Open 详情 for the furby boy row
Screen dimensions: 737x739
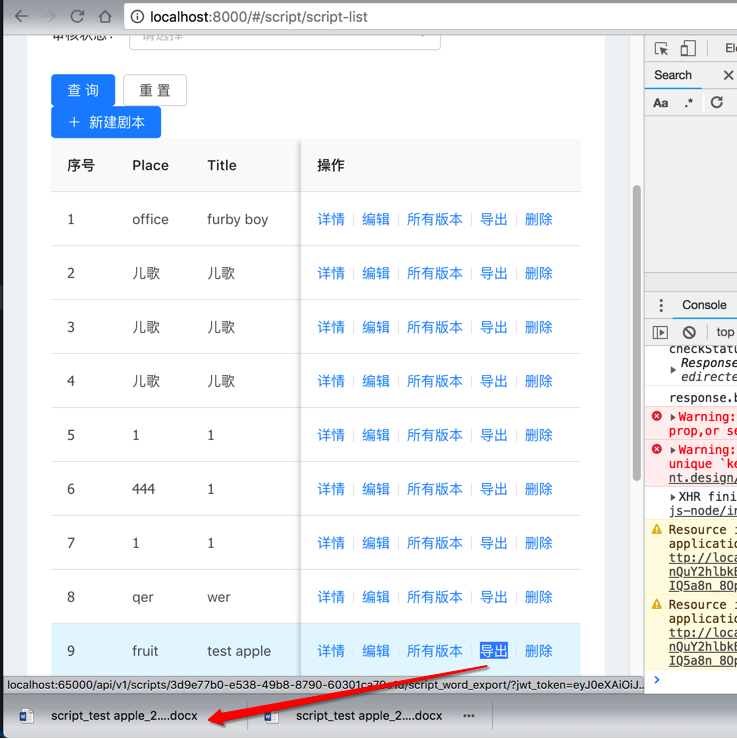coord(331,219)
